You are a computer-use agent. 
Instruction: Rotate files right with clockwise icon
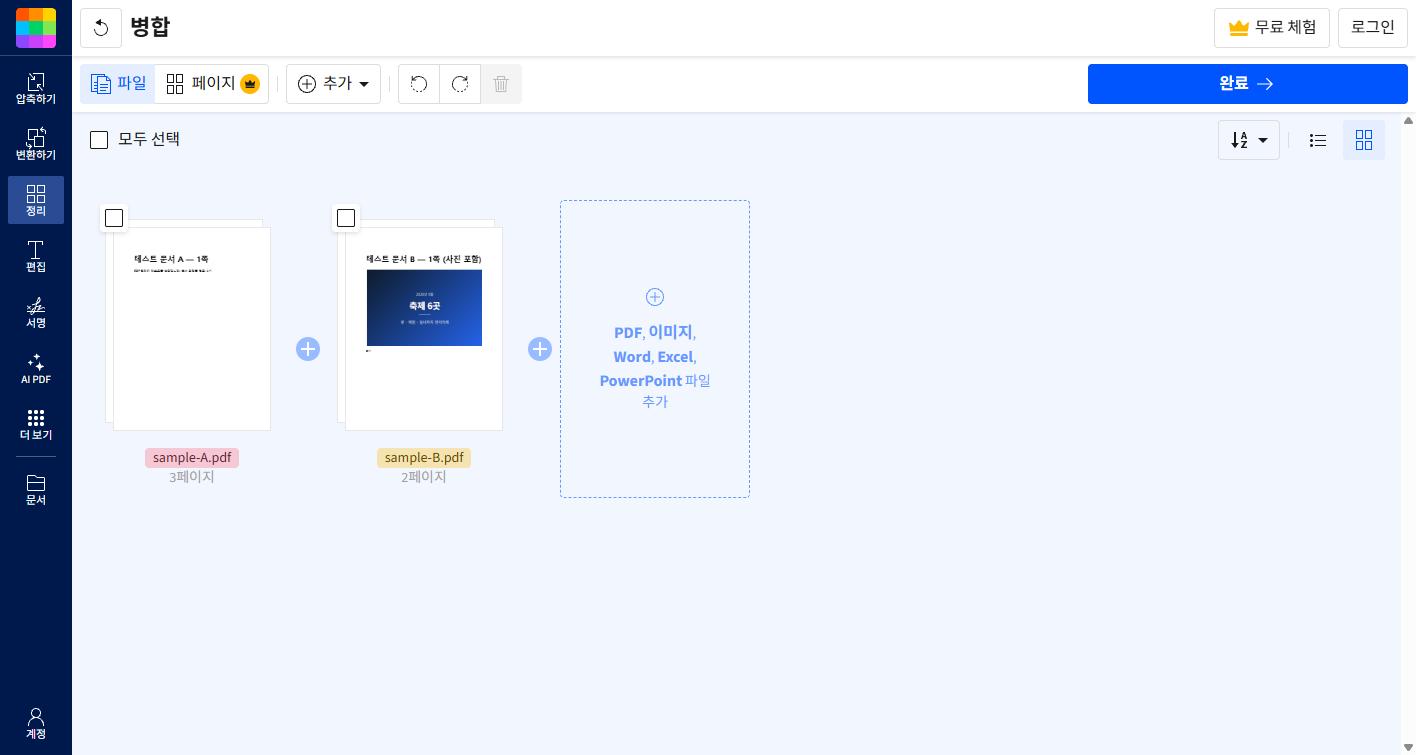click(x=460, y=84)
